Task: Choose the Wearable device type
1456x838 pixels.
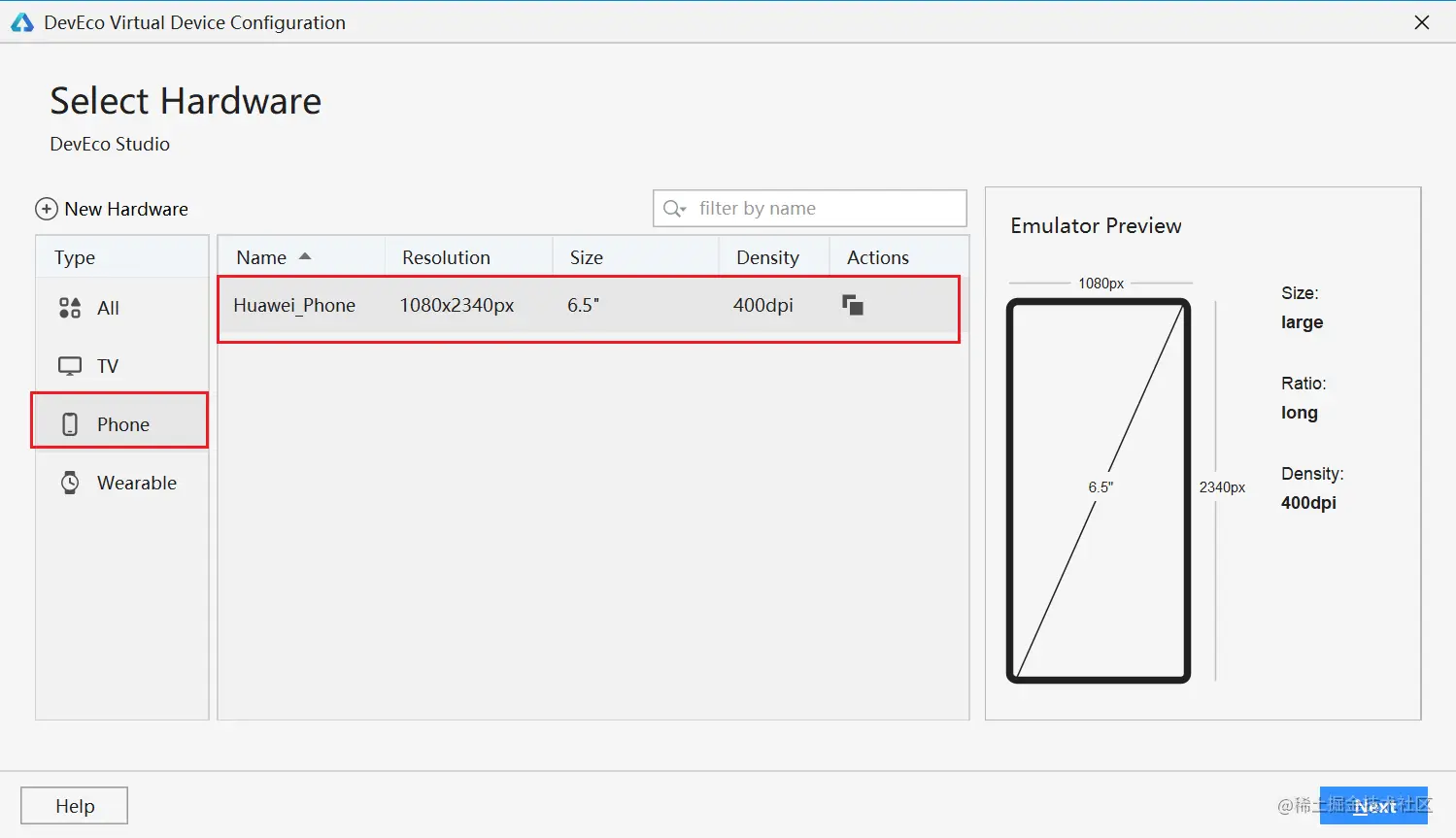Action: (x=122, y=483)
